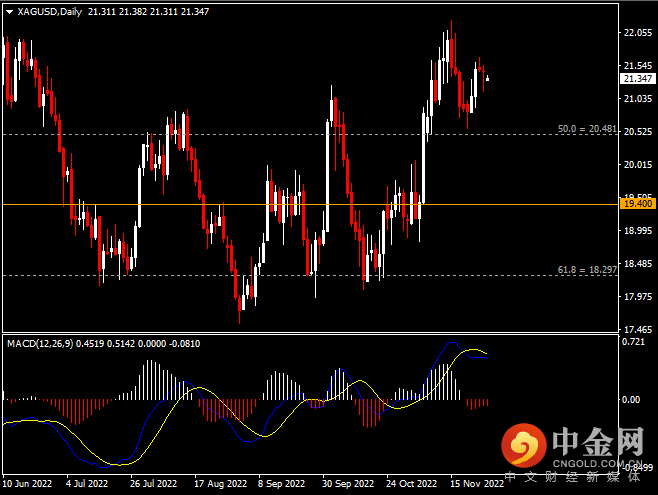The image size is (658, 495).
Task: Click the 10 Jun 2022 date label
Action: click(27, 482)
